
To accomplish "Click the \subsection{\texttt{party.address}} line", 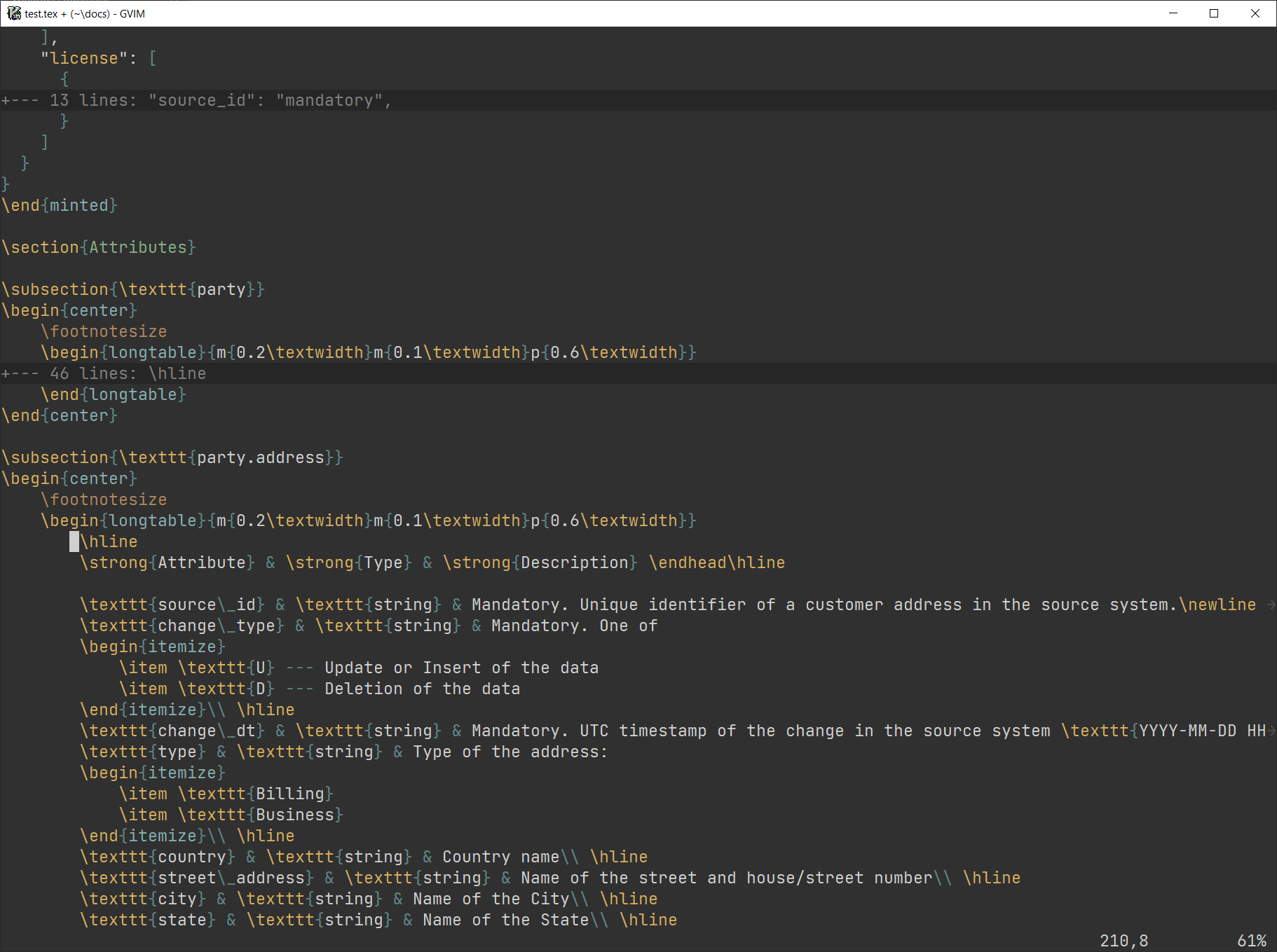I will tap(172, 457).
